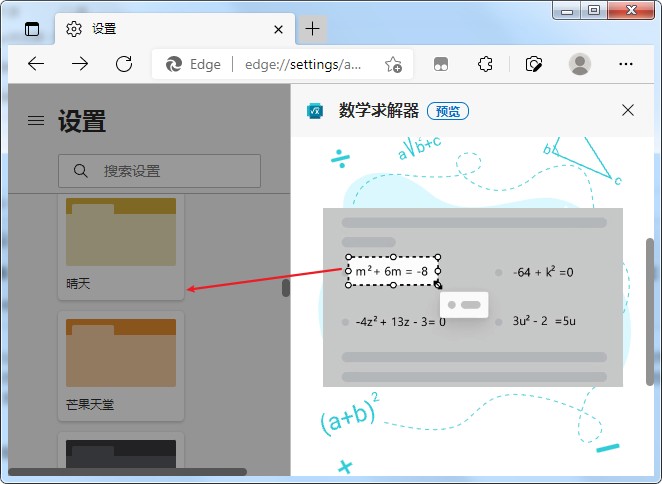
Task: Refresh the current page
Action: point(124,64)
